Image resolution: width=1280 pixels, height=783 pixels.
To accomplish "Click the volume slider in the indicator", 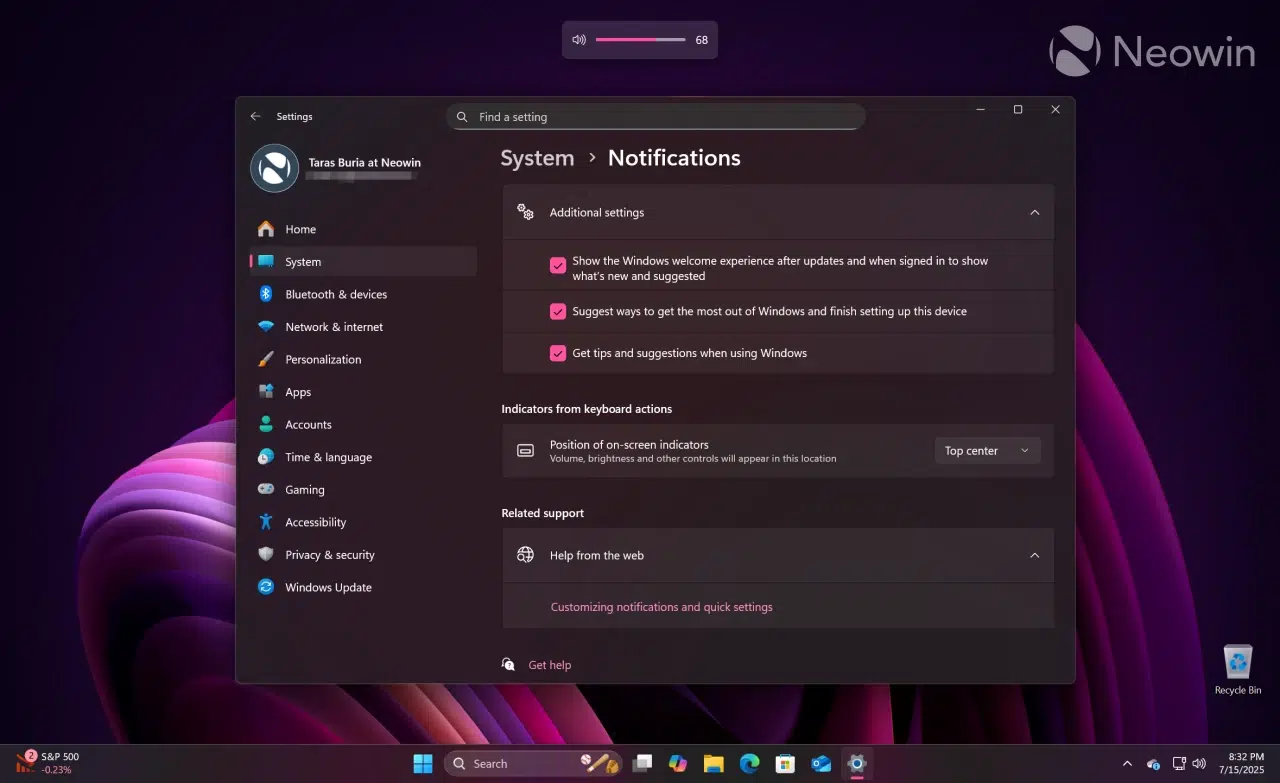I will point(640,40).
